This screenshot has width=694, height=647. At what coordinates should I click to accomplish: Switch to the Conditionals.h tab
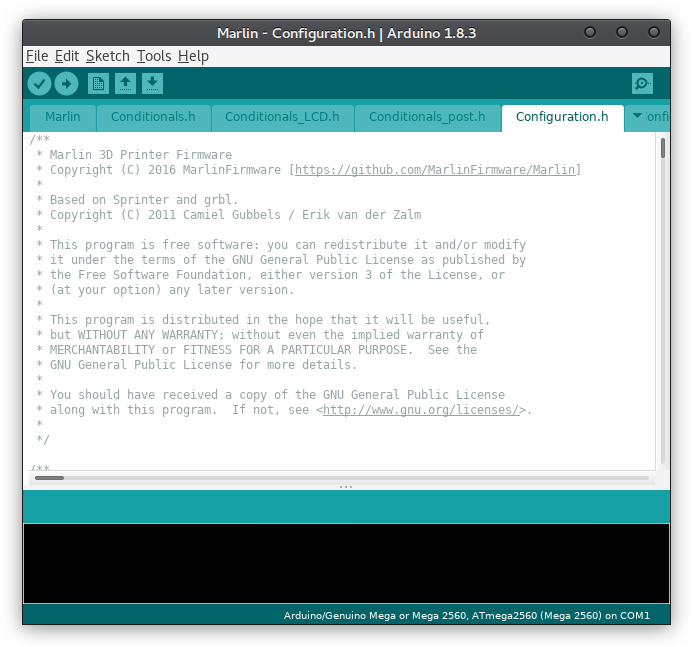153,117
